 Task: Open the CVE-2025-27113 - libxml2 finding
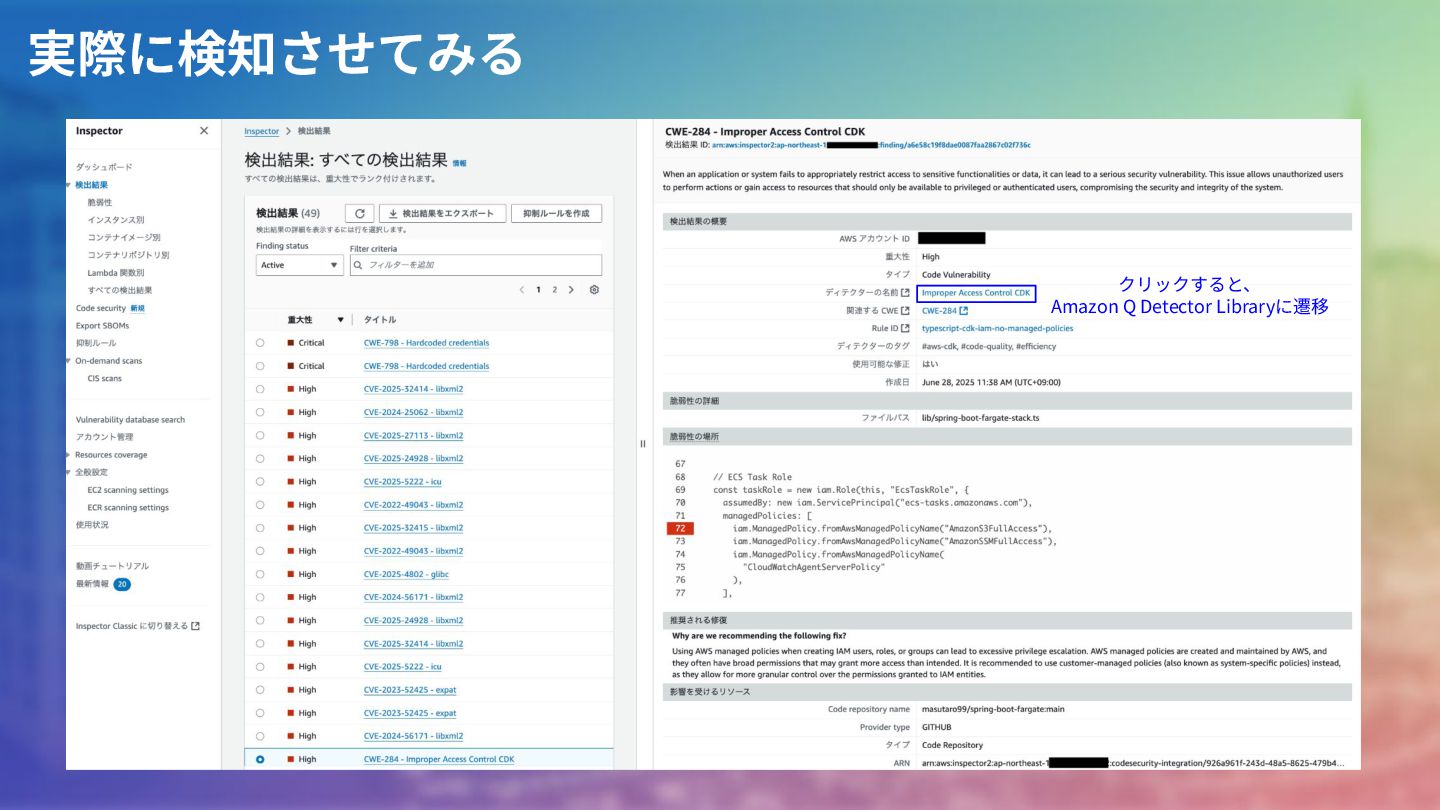click(x=413, y=435)
